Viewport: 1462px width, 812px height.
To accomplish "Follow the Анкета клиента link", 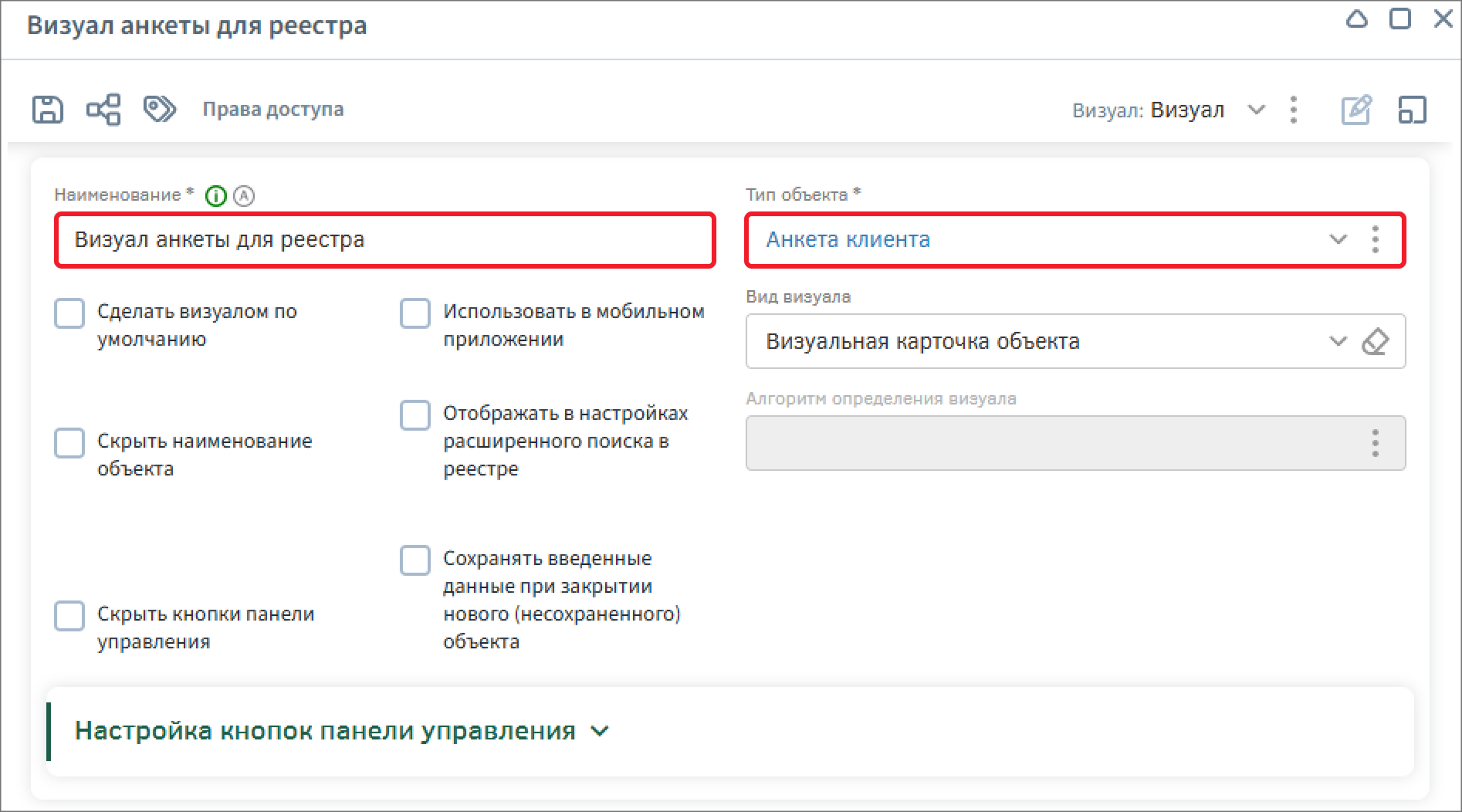I will tap(848, 240).
